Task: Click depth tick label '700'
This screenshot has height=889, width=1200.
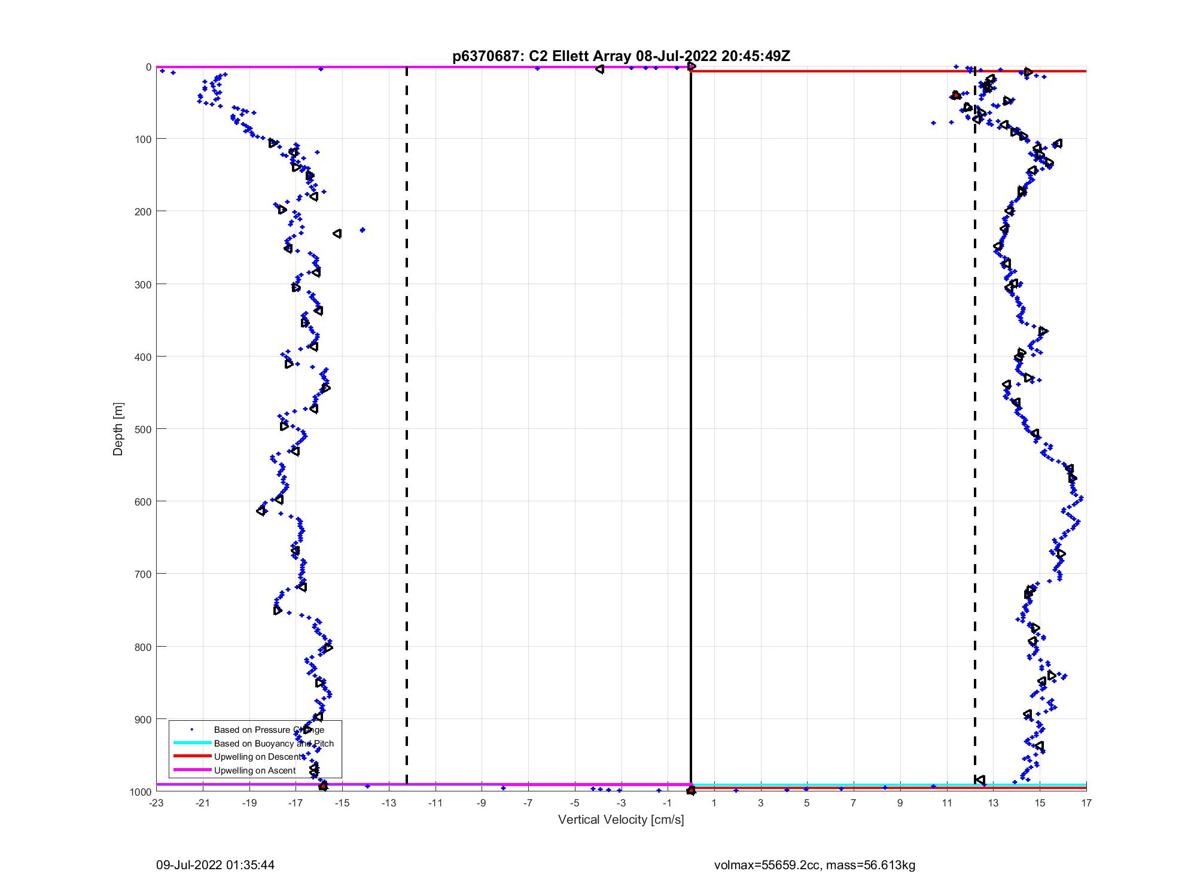Action: (x=143, y=574)
